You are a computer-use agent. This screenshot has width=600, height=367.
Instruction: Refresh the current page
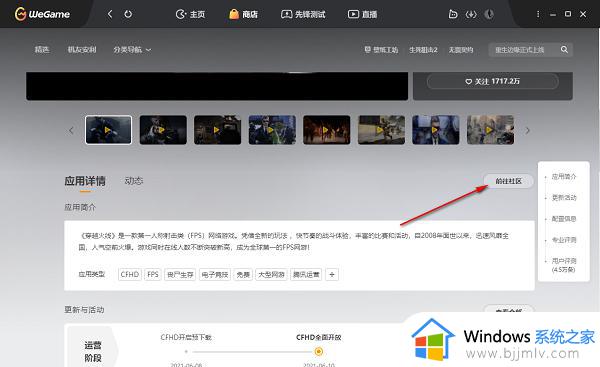point(128,14)
